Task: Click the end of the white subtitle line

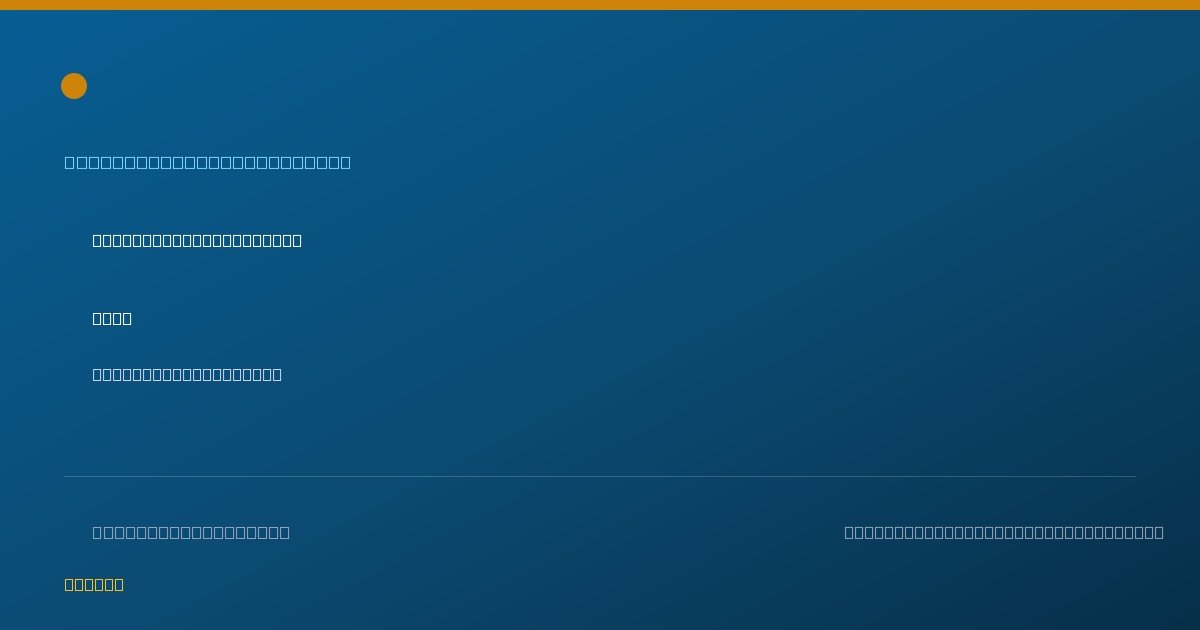Action: pyautogui.click(x=277, y=374)
